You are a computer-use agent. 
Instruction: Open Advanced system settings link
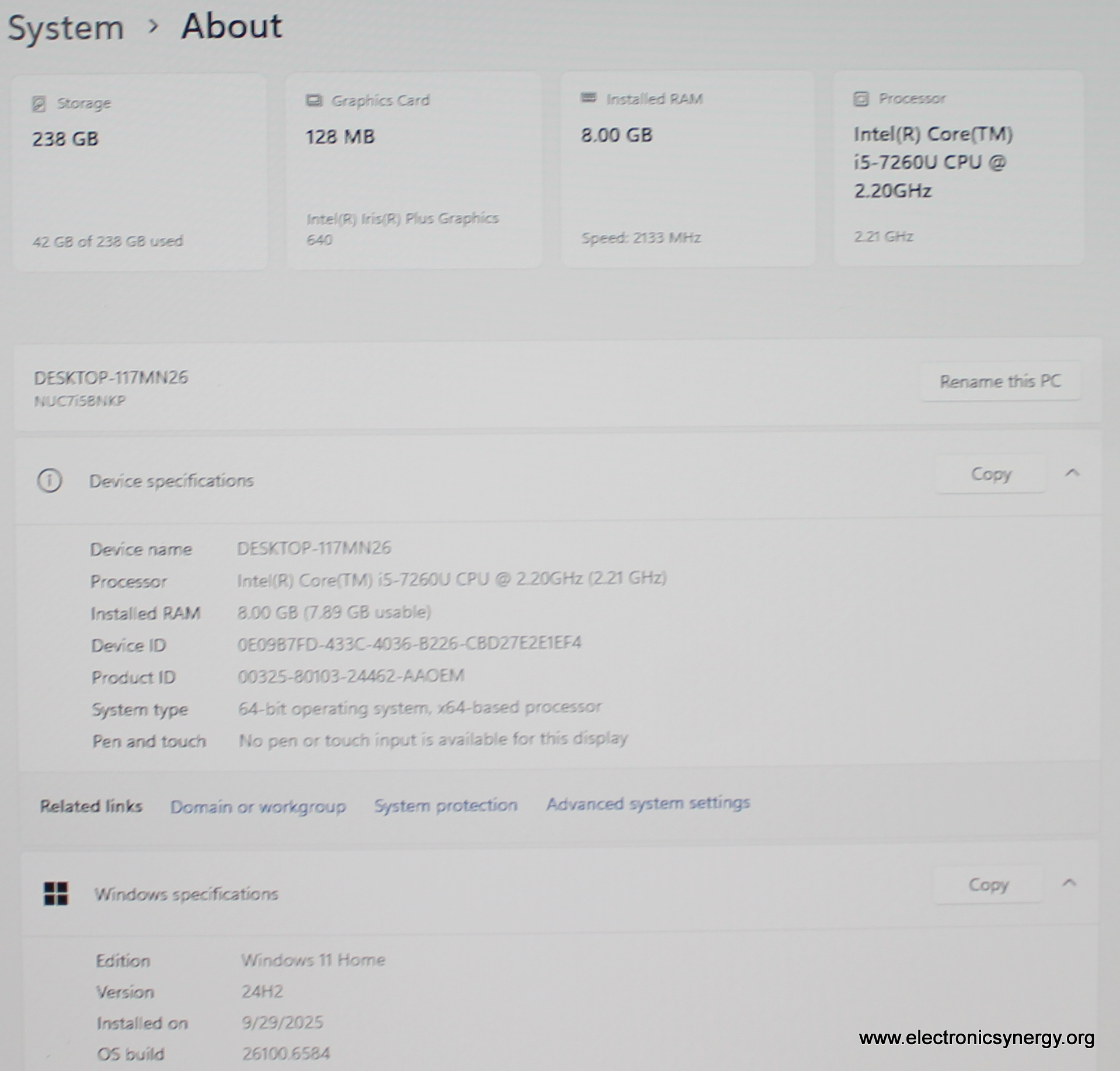pyautogui.click(x=648, y=804)
